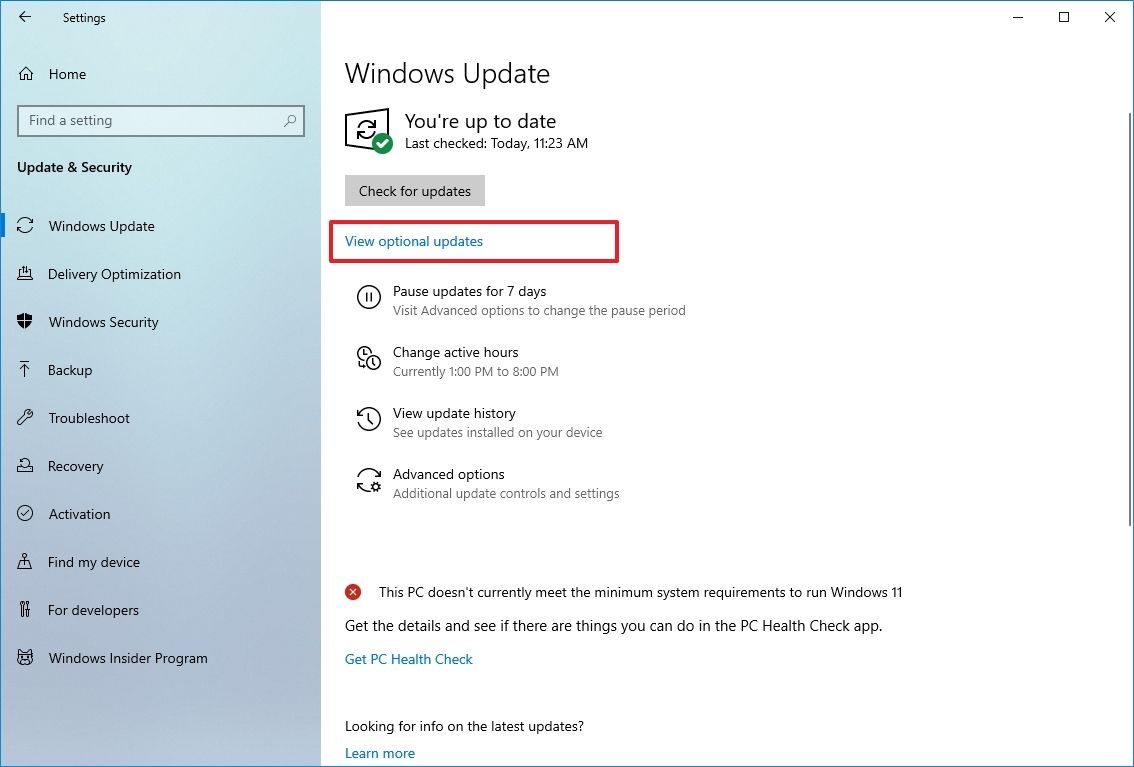Click the search magnifier icon
The width and height of the screenshot is (1134, 767).
pyautogui.click(x=290, y=121)
